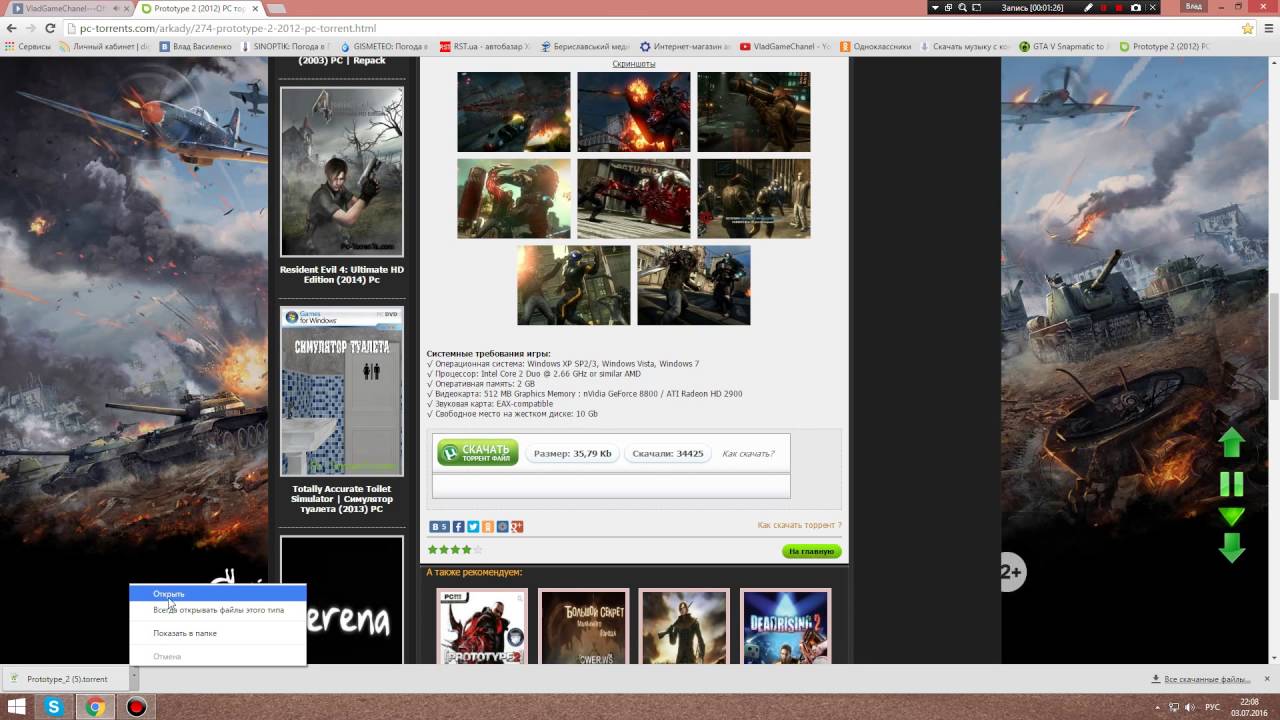
Task: Click the recorder pencil draw icon
Action: pos(1089,7)
